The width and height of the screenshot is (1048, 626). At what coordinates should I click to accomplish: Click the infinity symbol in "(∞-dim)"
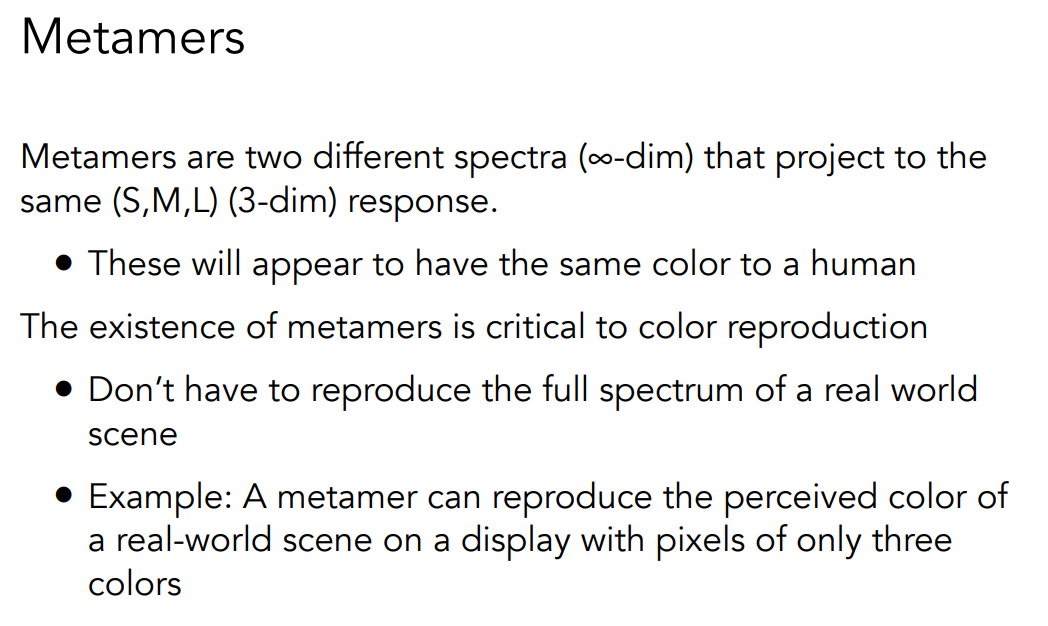click(598, 159)
